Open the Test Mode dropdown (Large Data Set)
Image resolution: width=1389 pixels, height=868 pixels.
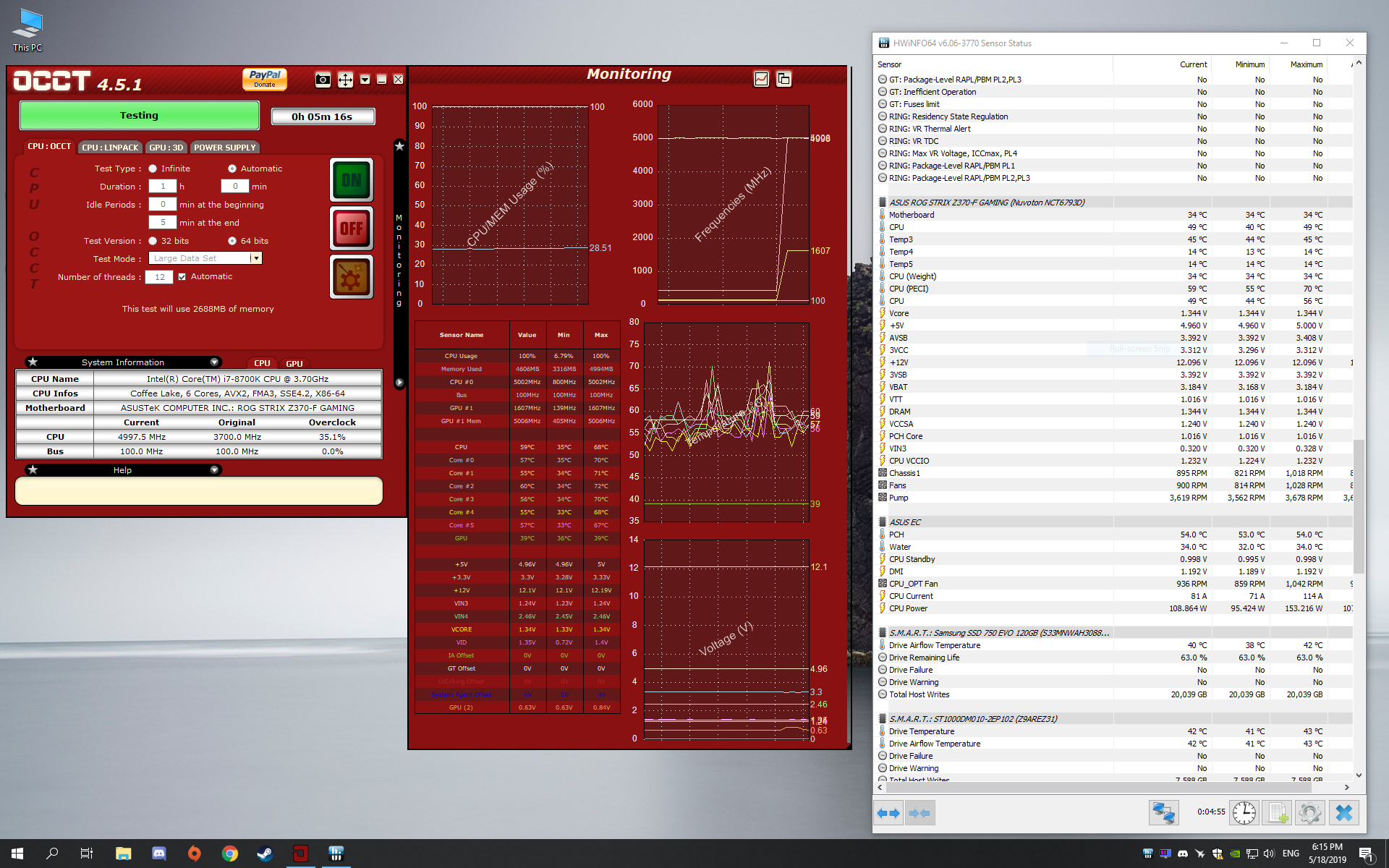pos(255,258)
